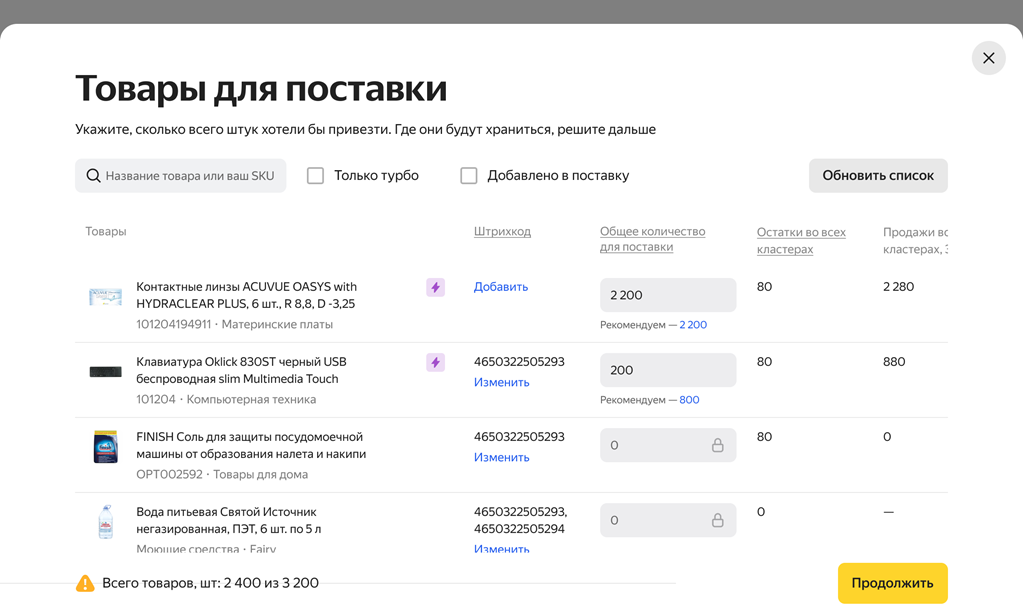Click «Изменить» barcode link for Oklick keyboard
The image size is (1023, 614).
501,383
